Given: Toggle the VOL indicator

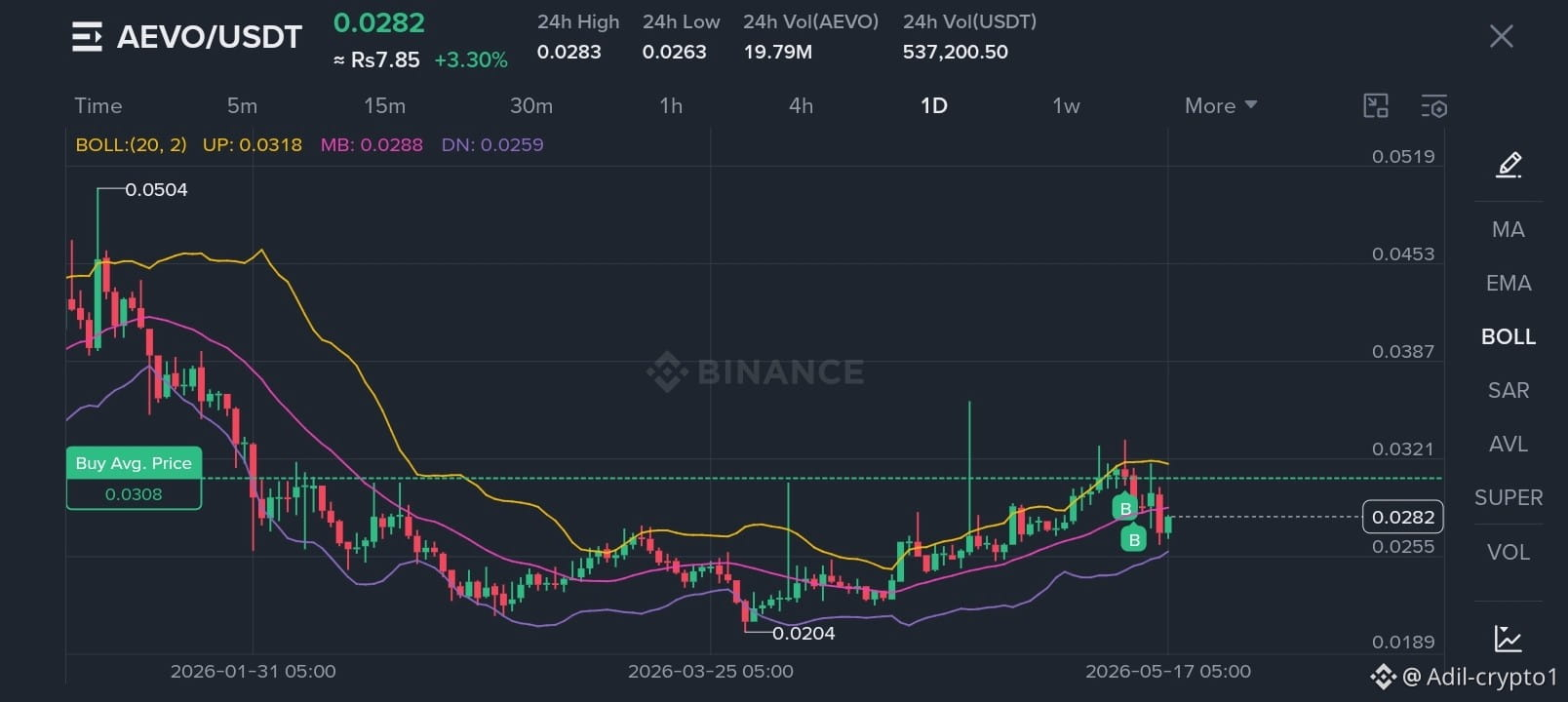Looking at the screenshot, I should [x=1508, y=552].
